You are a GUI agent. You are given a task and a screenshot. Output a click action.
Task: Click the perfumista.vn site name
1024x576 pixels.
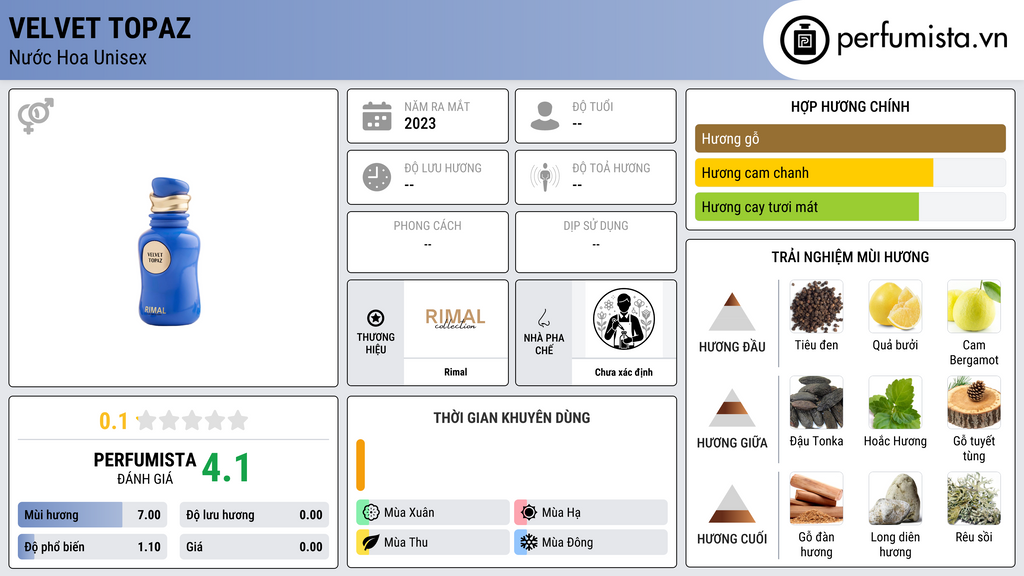coord(922,39)
